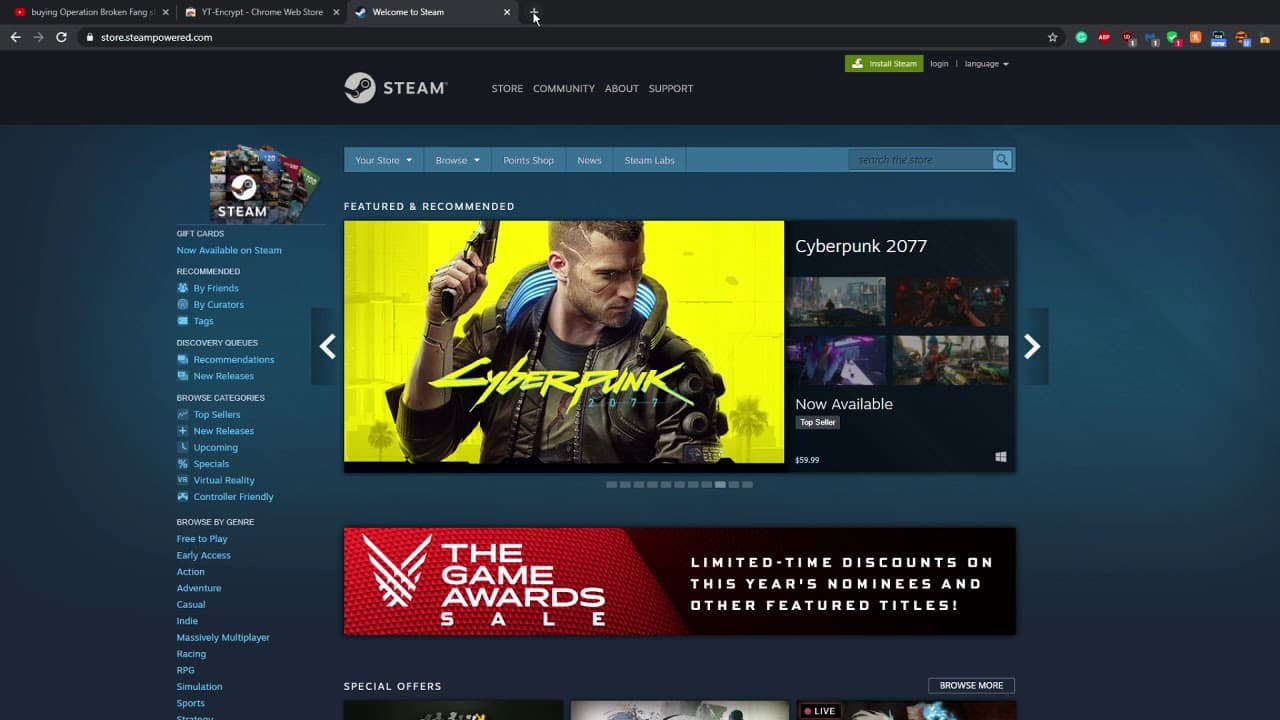
Task: Click the search the store field
Action: click(920, 160)
